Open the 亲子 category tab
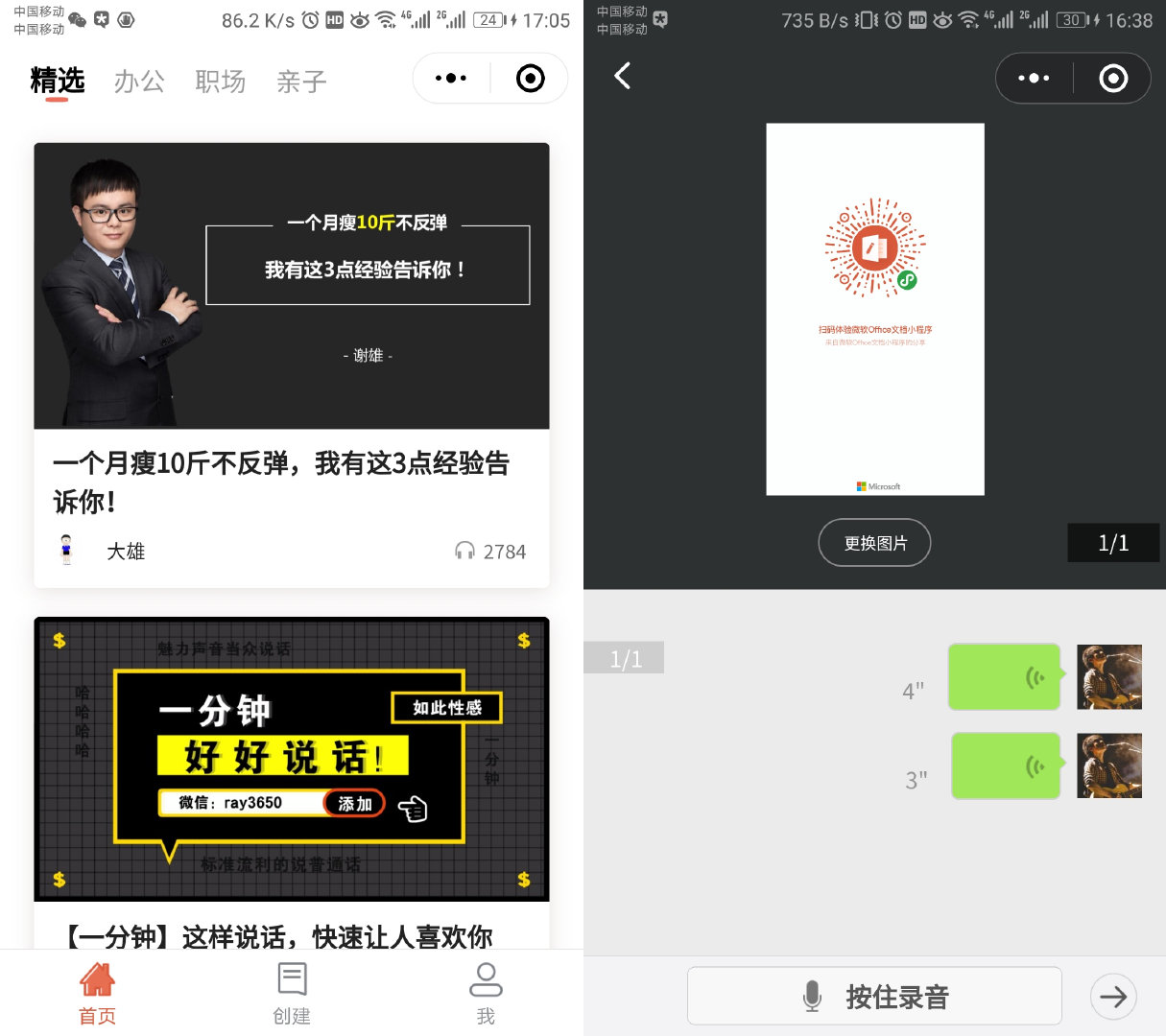1166x1036 pixels. (x=301, y=82)
